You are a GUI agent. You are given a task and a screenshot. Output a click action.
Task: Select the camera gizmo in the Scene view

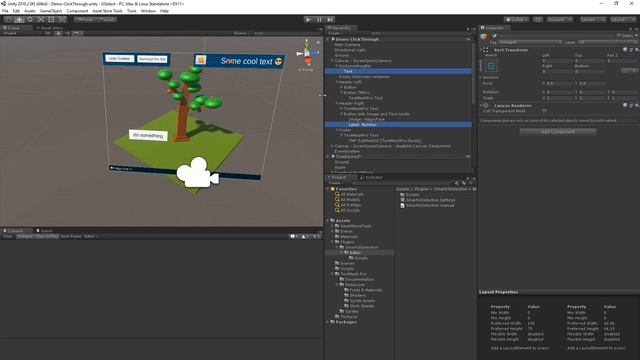click(198, 173)
